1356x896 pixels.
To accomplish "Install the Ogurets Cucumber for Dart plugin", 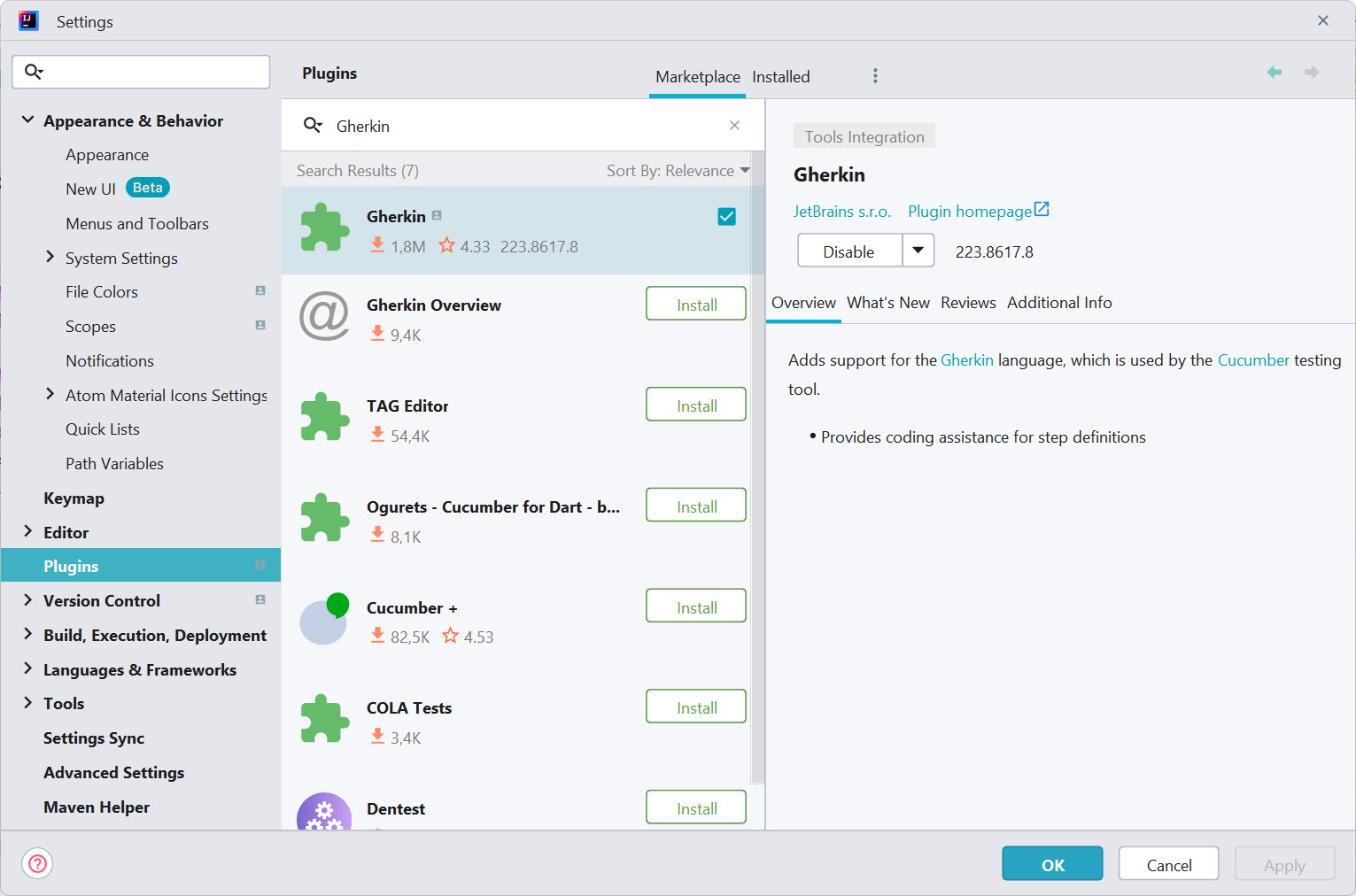I will coord(696,506).
